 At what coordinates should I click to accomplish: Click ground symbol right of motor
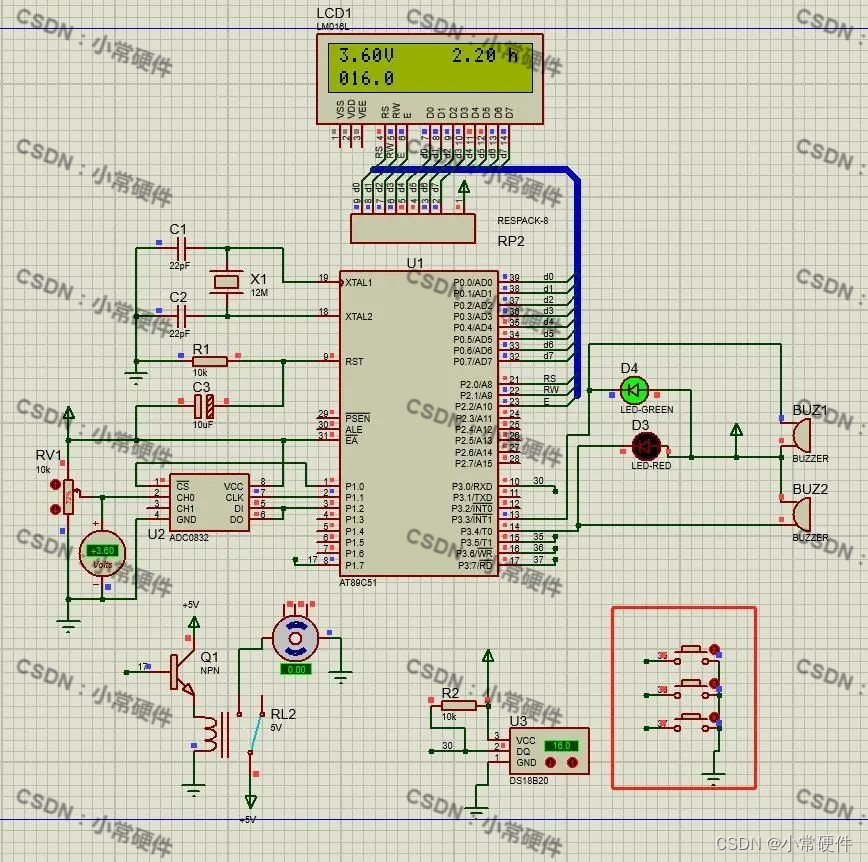click(340, 676)
